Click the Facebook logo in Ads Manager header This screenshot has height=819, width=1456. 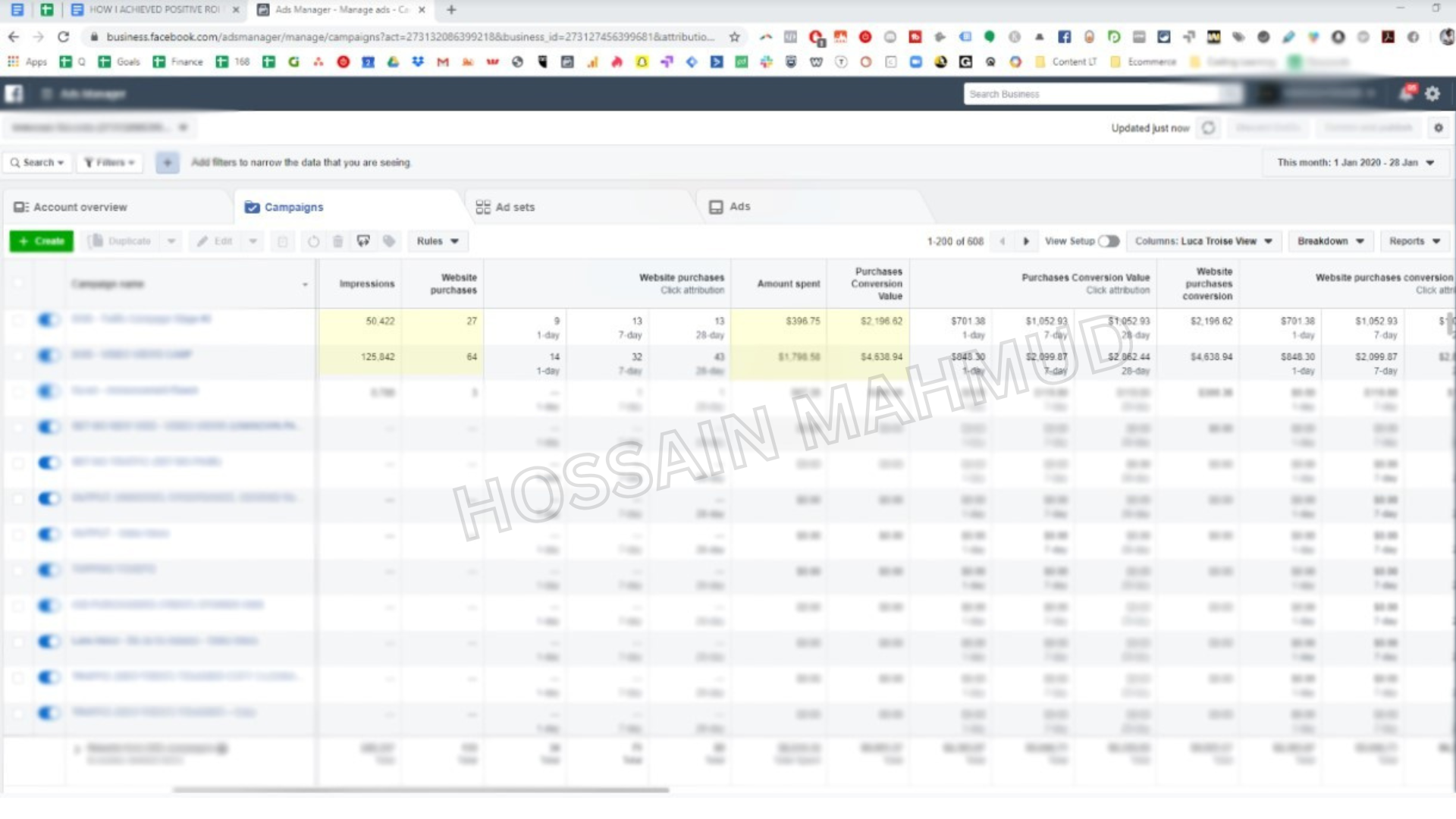click(14, 94)
